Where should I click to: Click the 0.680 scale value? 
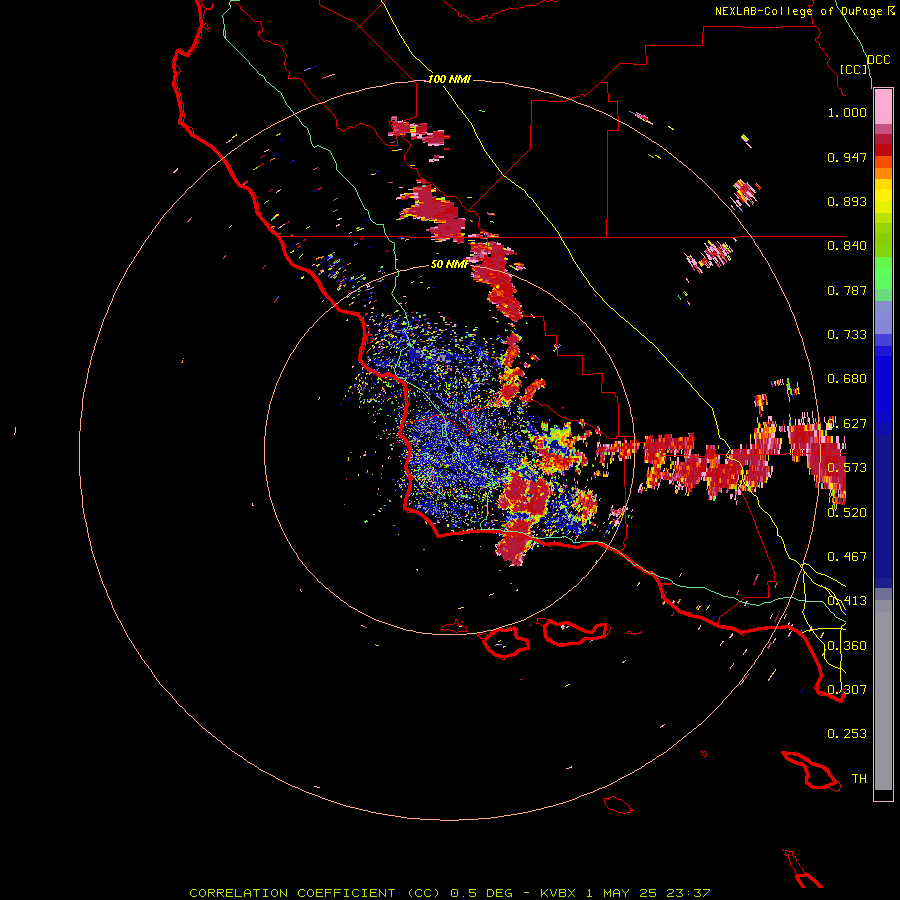(847, 379)
